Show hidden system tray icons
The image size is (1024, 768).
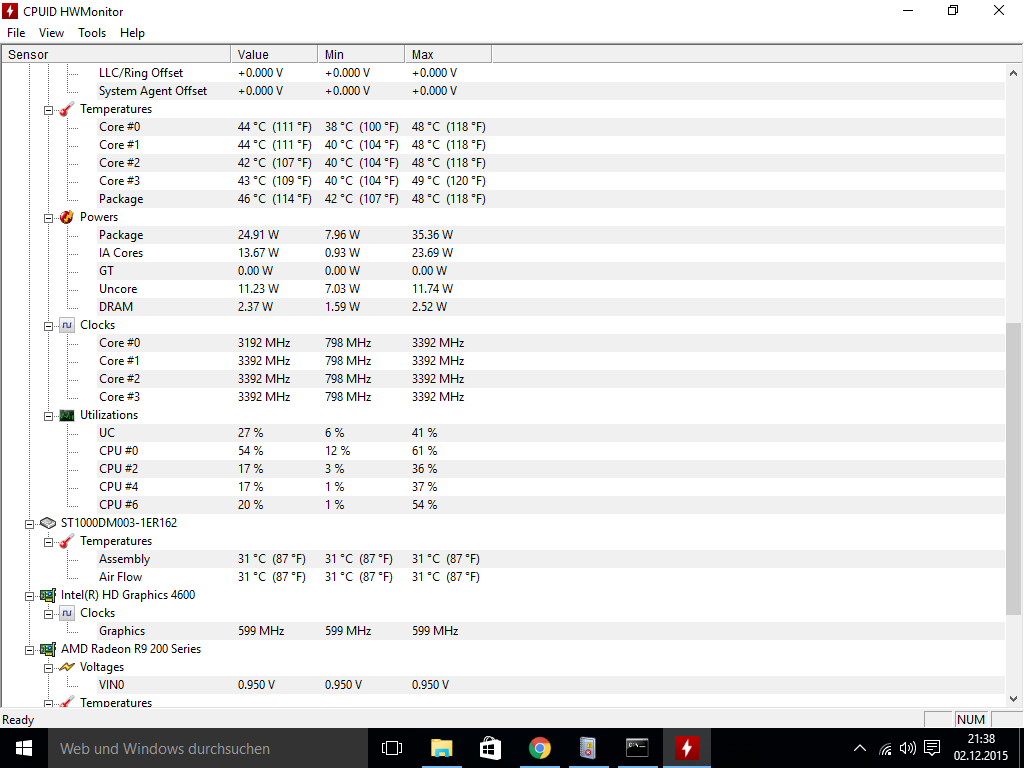point(860,748)
